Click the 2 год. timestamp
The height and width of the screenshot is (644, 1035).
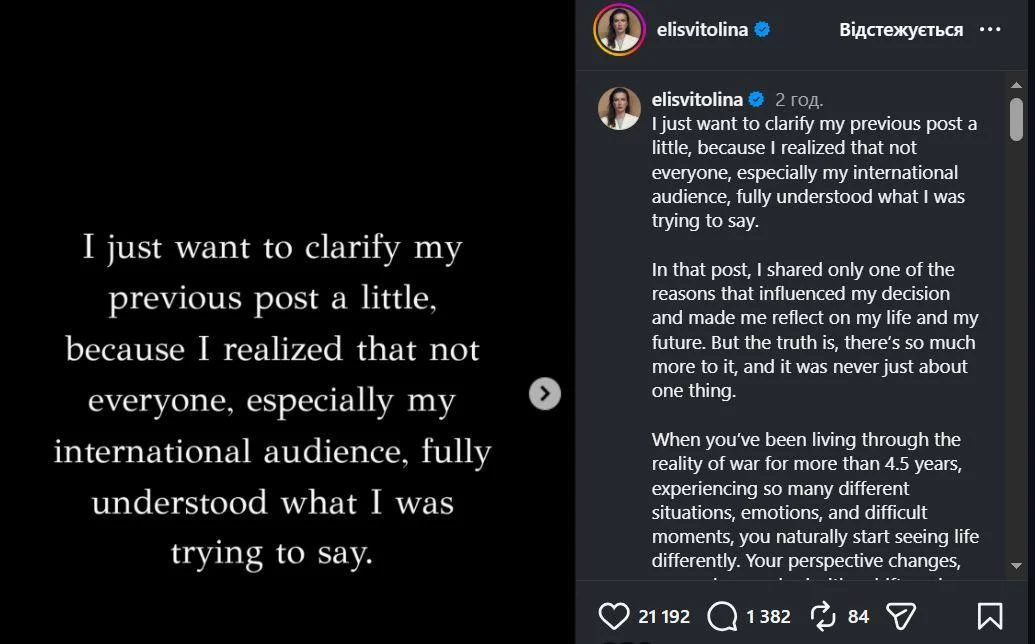pos(799,100)
